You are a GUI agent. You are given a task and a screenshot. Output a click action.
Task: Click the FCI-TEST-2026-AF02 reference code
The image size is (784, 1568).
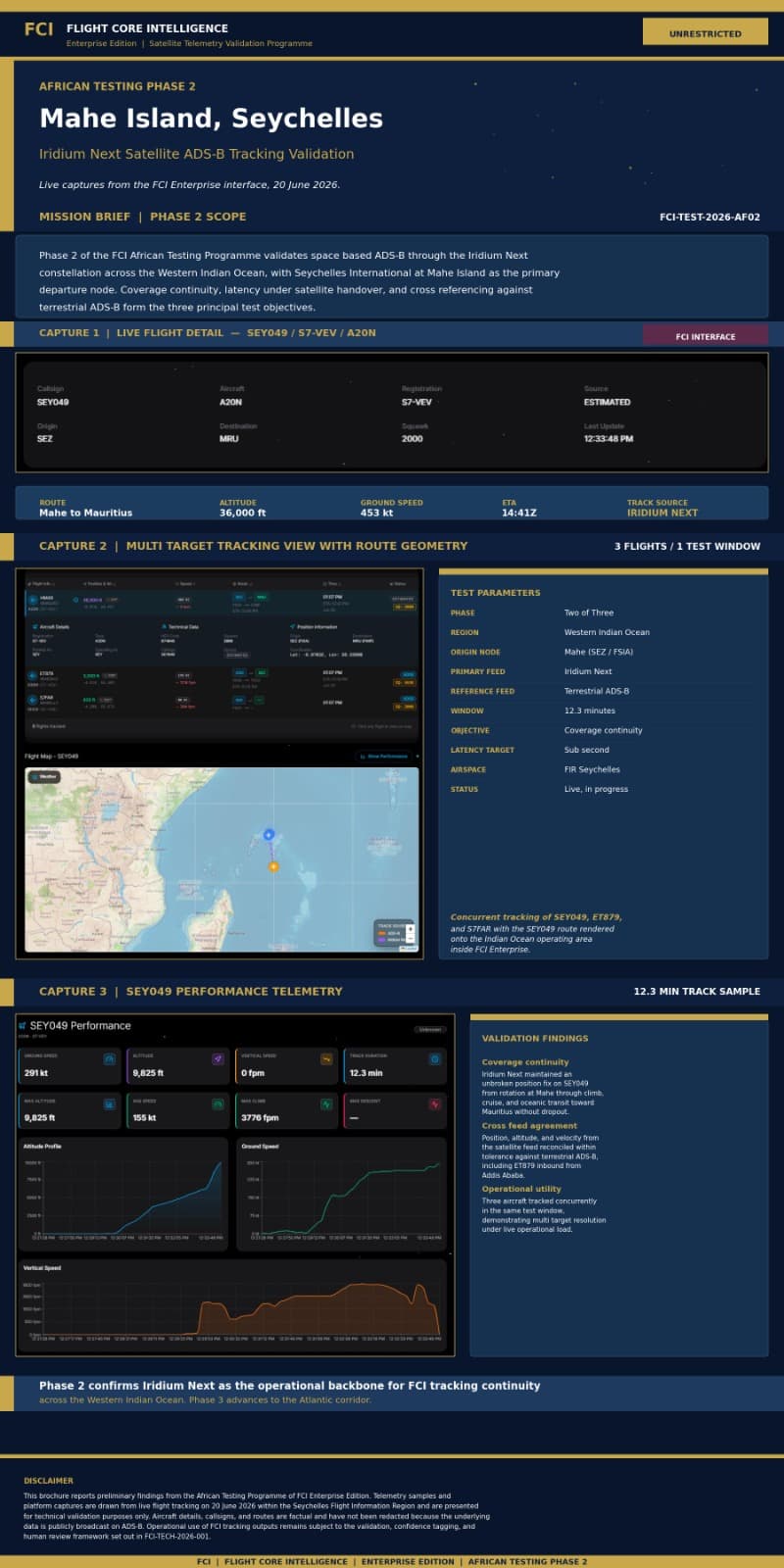710,217
